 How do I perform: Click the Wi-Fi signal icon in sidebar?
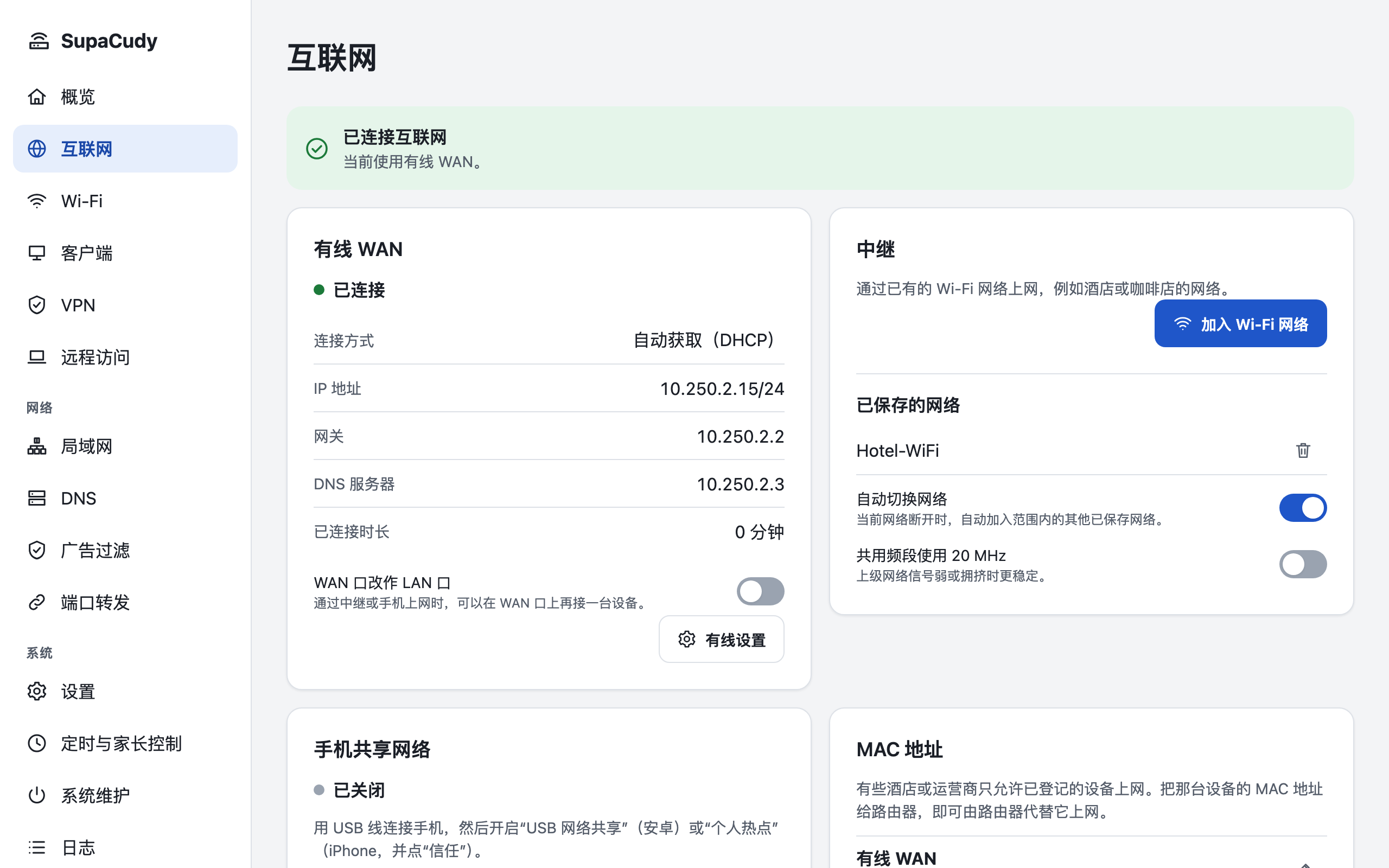pyautogui.click(x=37, y=201)
